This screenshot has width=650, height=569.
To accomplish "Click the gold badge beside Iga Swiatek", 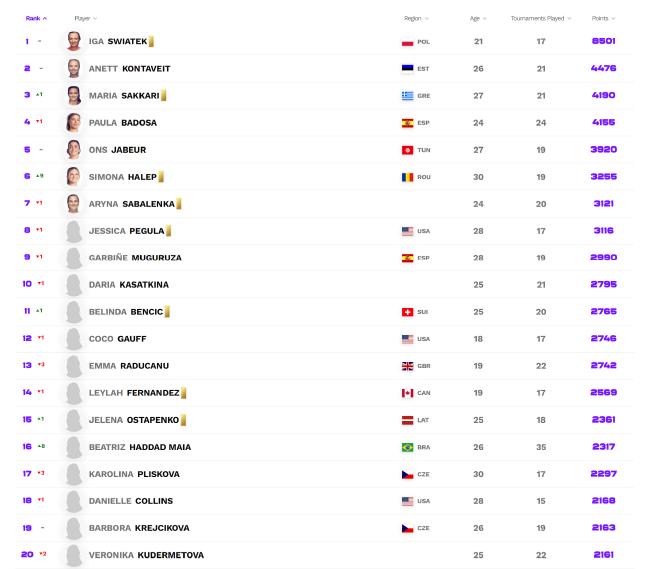I will click(151, 41).
